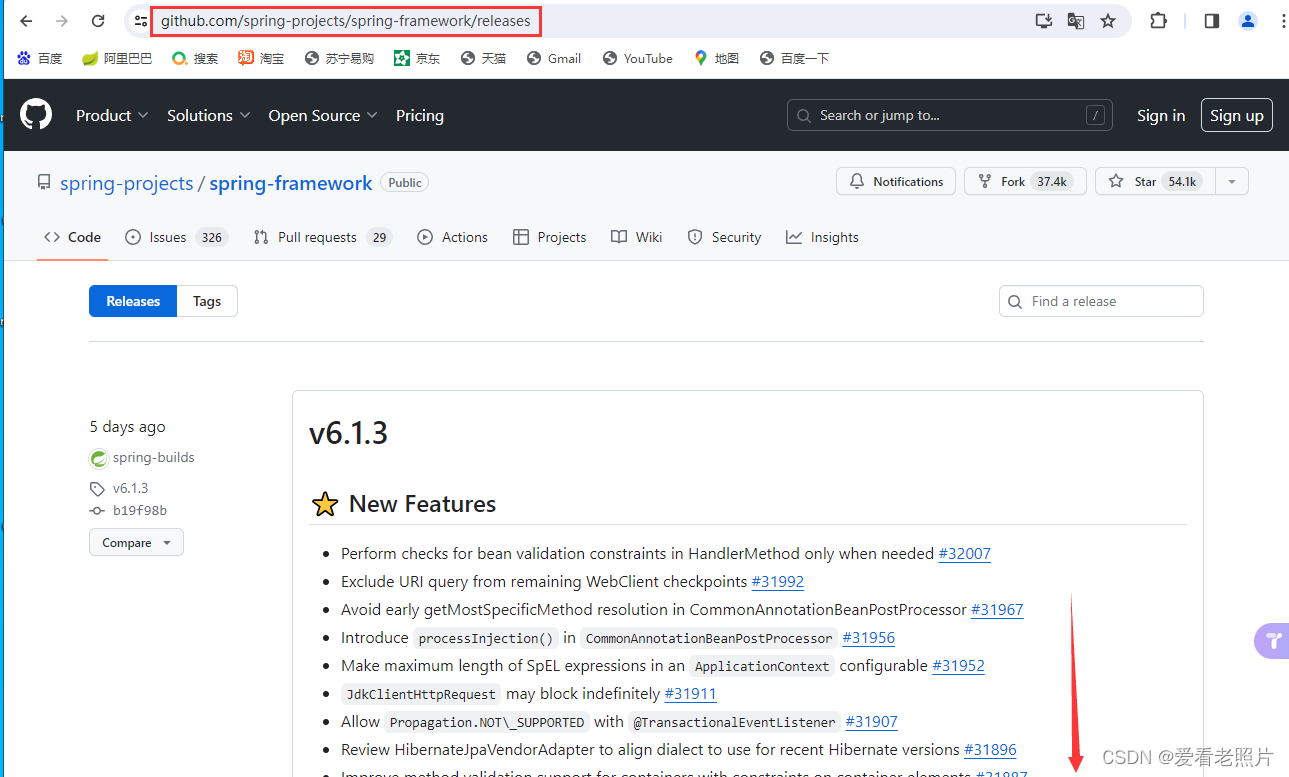
Task: Expand the Compare dropdown
Action: click(x=136, y=543)
